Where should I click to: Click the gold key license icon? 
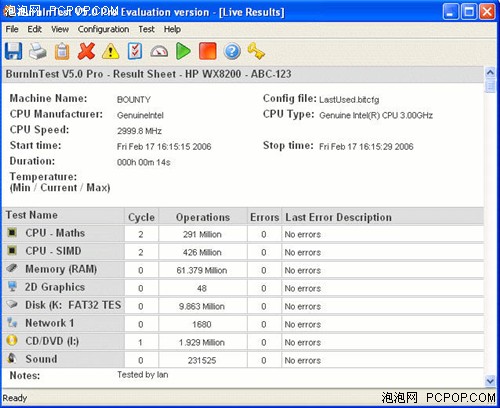(x=256, y=51)
